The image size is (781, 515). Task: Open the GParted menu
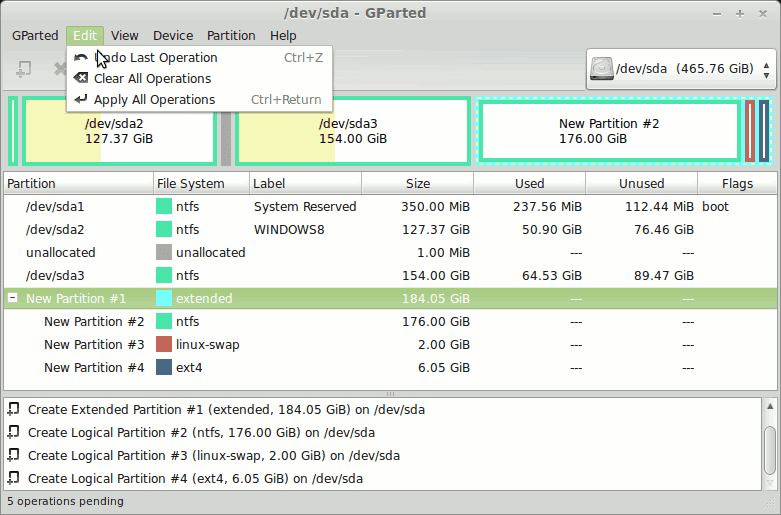pos(35,36)
